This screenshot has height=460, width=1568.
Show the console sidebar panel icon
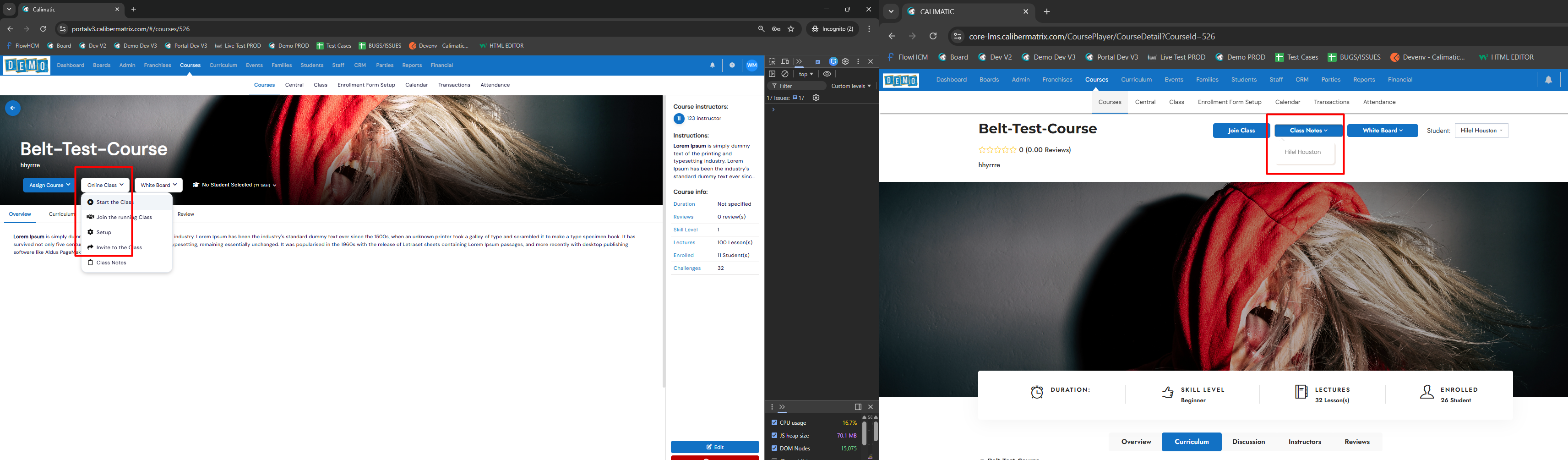coord(772,74)
